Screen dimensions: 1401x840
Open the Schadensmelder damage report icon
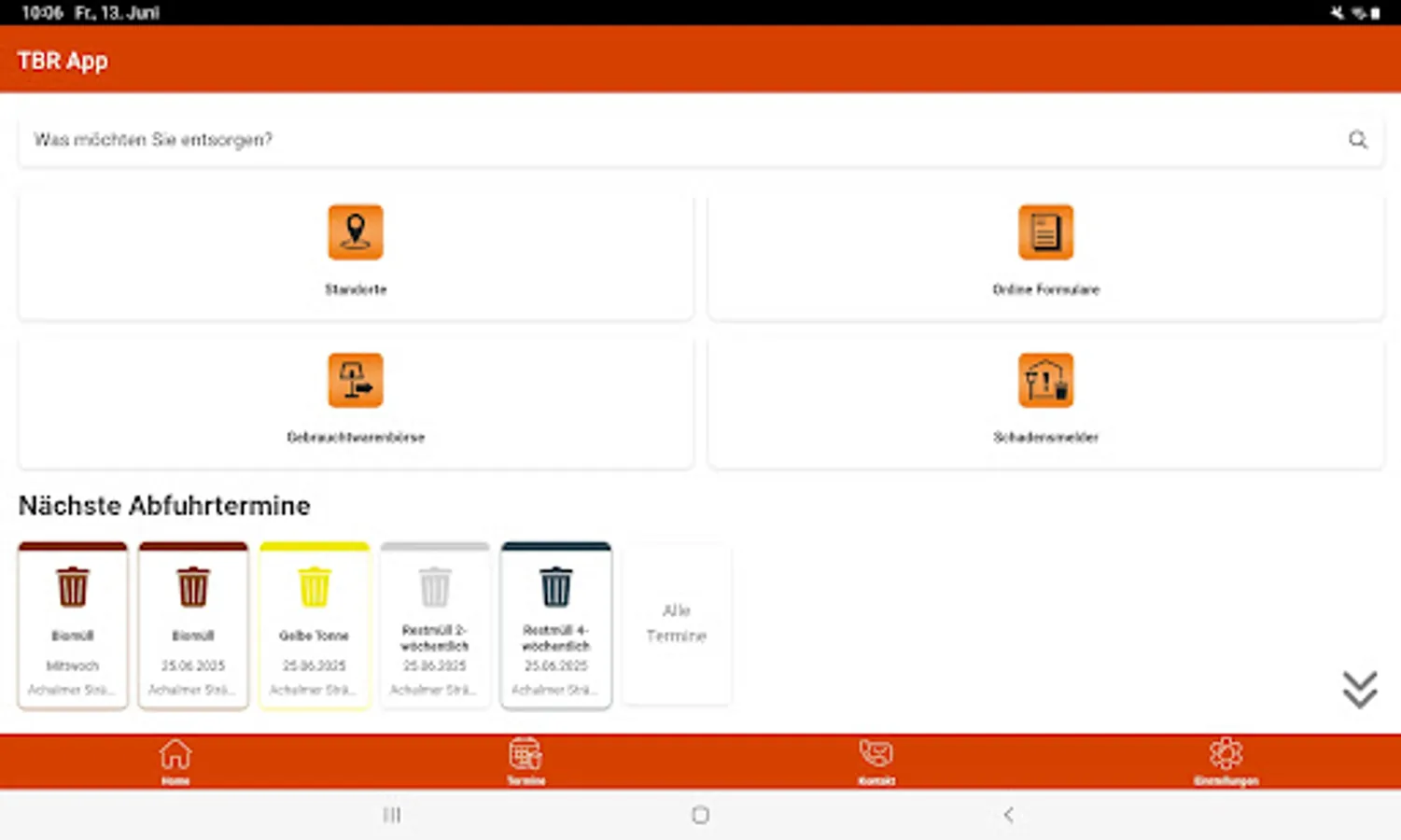point(1045,380)
